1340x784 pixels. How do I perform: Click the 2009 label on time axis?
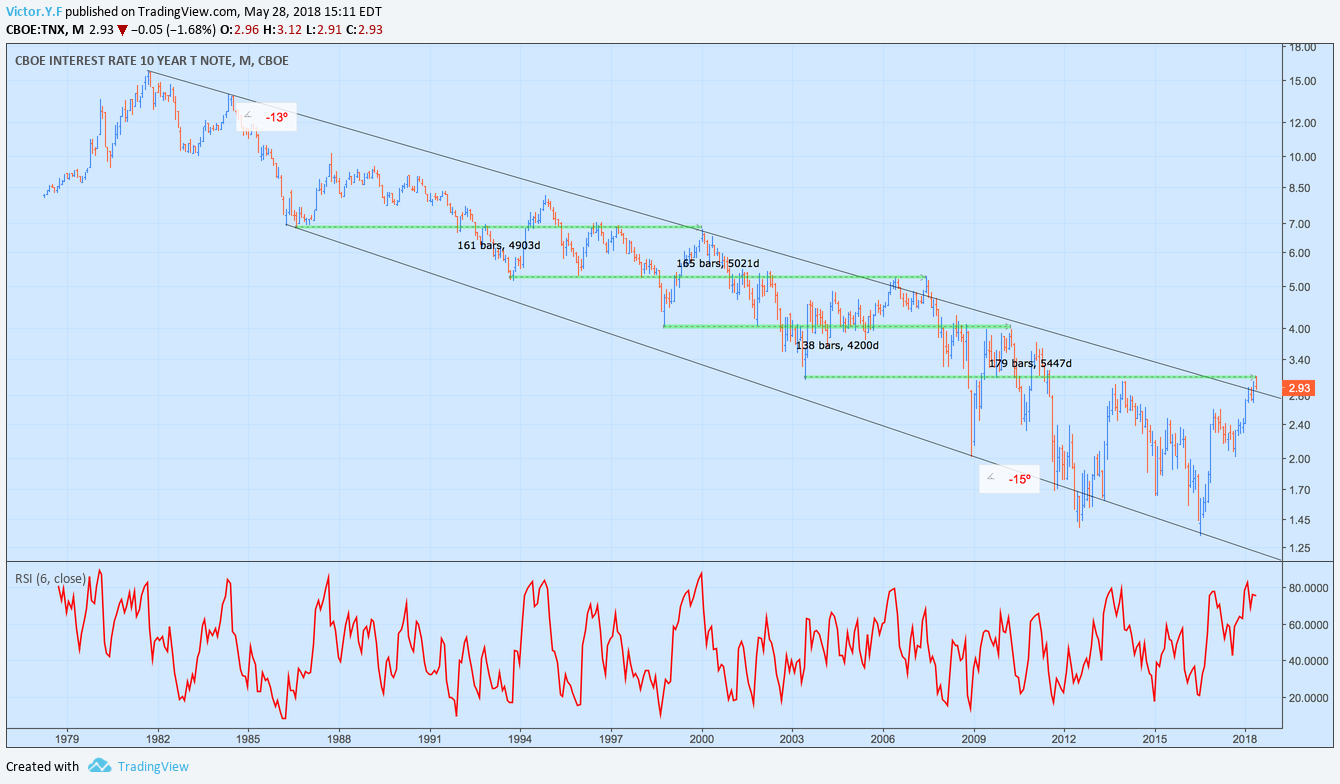974,739
